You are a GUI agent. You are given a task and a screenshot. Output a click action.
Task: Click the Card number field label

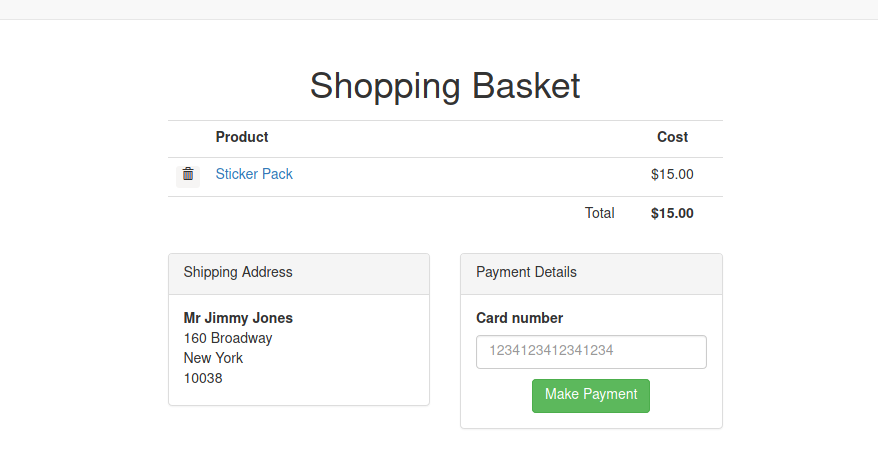click(x=520, y=318)
